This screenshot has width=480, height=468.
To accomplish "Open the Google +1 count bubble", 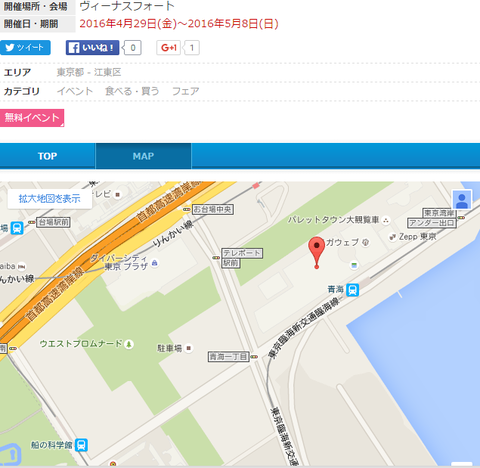I will pyautogui.click(x=192, y=48).
